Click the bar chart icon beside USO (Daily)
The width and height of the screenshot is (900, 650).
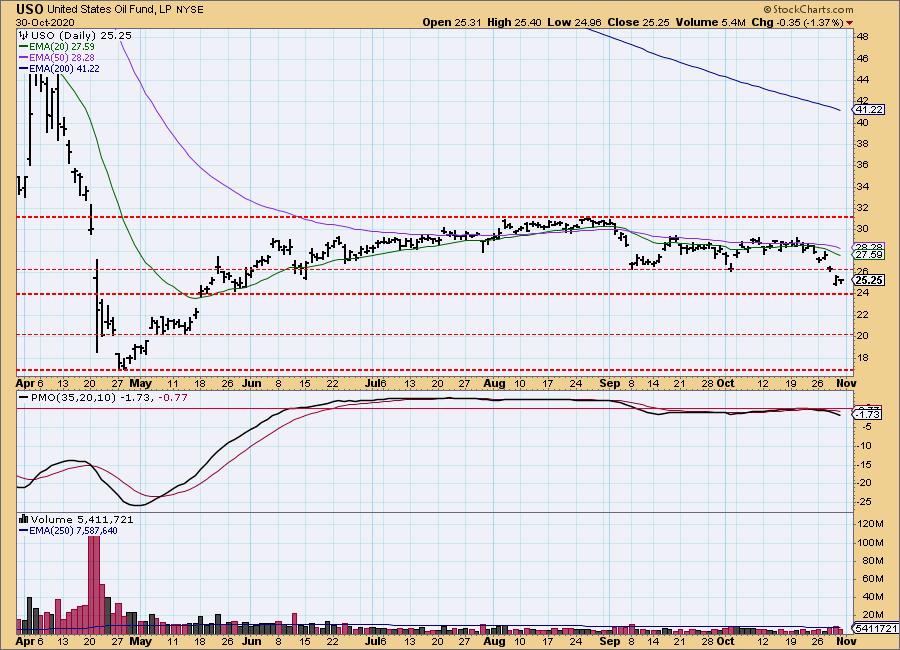tap(24, 35)
